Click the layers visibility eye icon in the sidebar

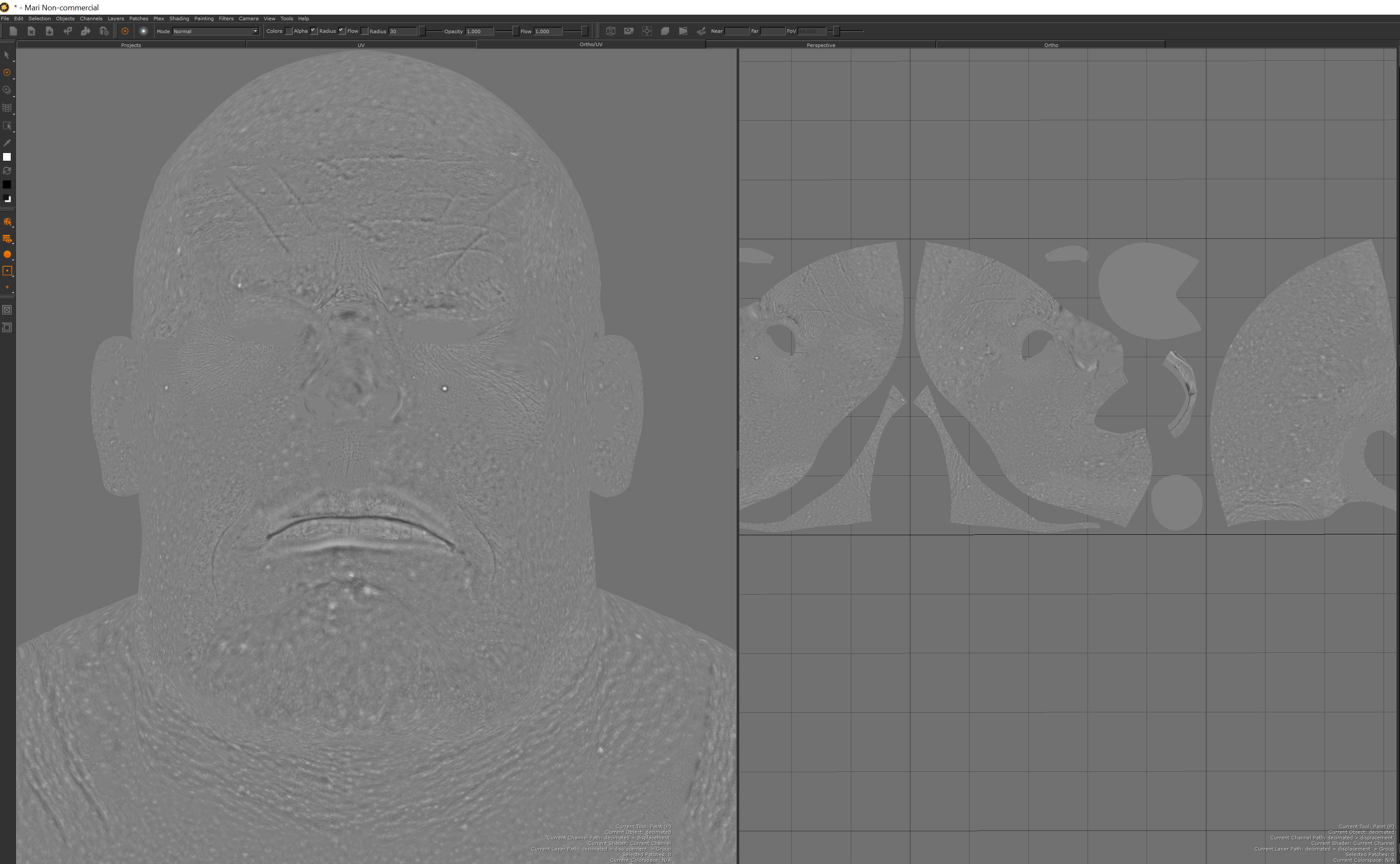7,239
